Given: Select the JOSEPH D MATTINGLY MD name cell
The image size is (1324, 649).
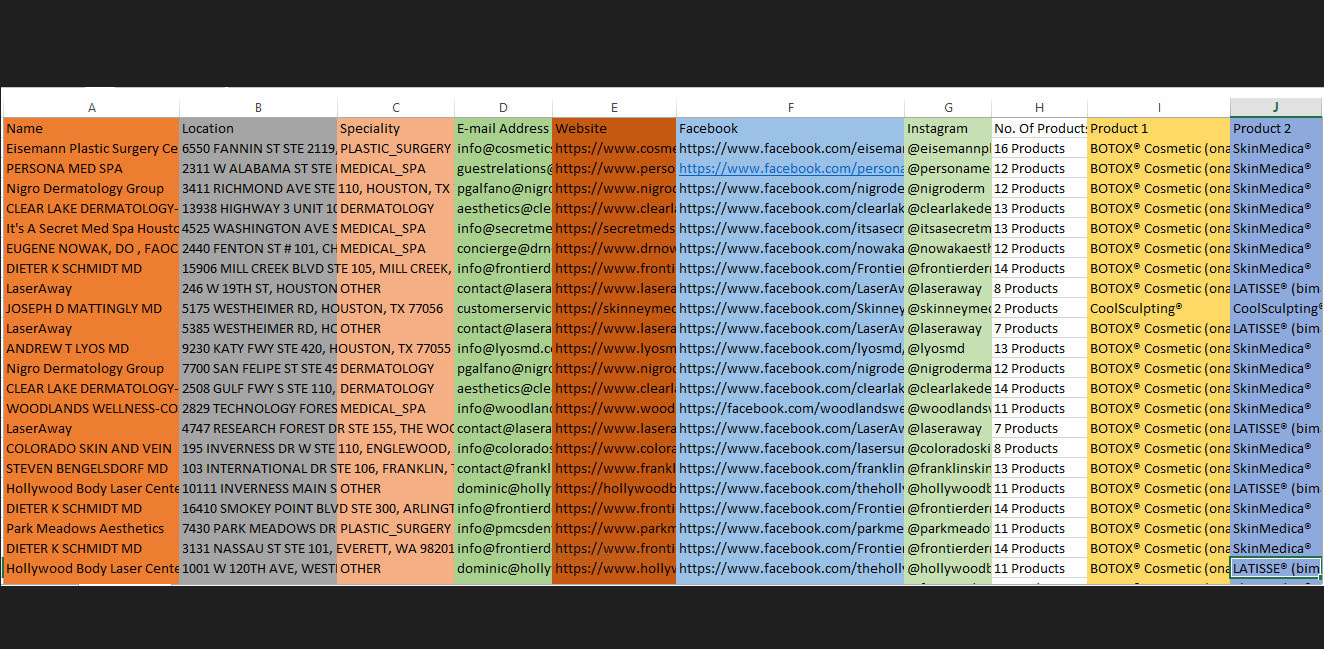Looking at the screenshot, I should [x=92, y=309].
